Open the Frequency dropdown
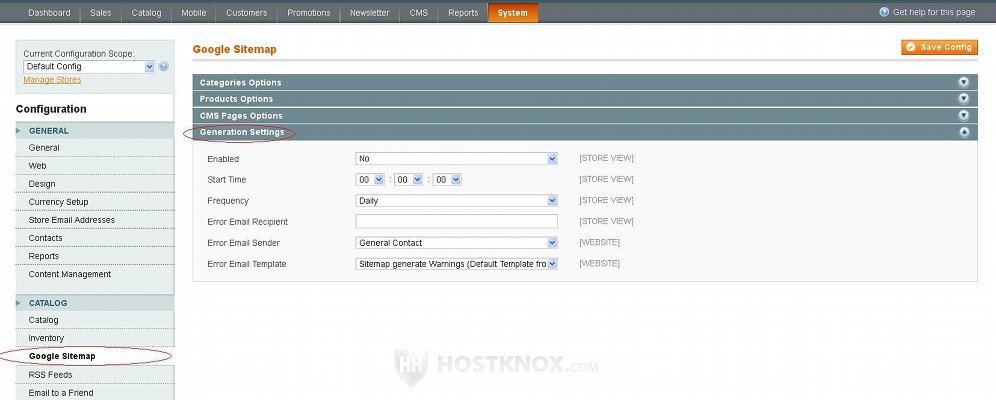Viewport: 996px width, 400px height. click(456, 201)
